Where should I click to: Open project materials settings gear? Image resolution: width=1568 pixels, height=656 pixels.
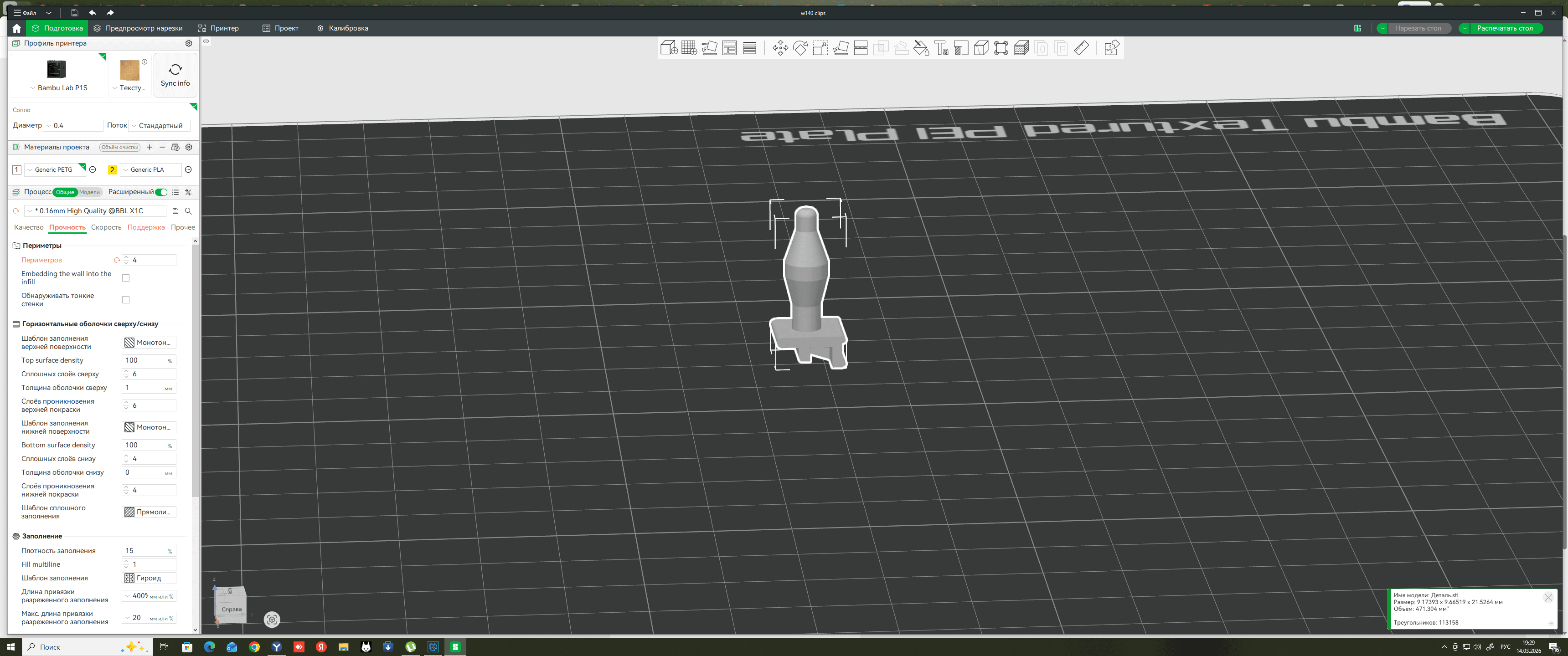coord(189,147)
